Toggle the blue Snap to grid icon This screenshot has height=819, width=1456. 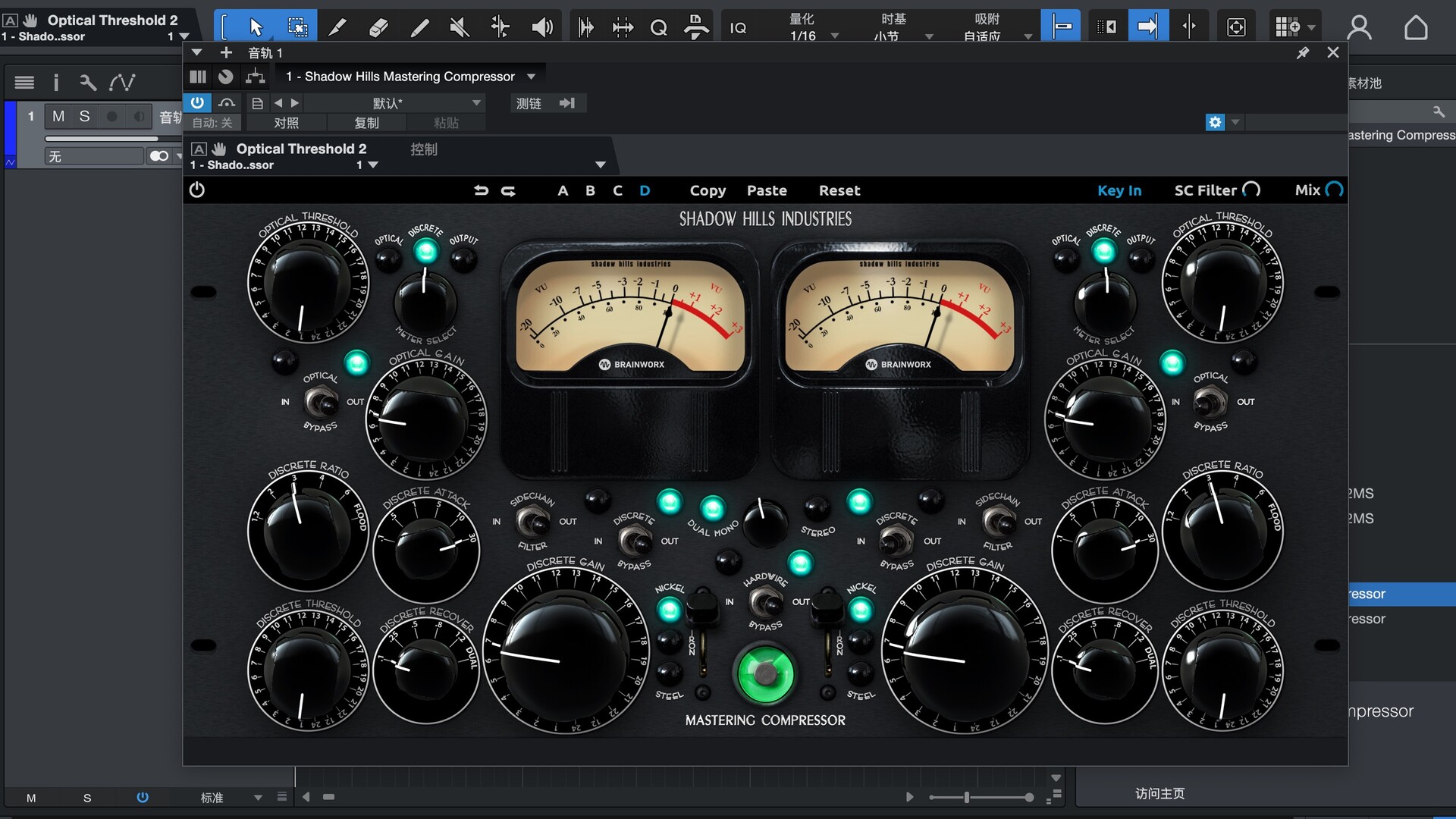pyautogui.click(x=1061, y=27)
